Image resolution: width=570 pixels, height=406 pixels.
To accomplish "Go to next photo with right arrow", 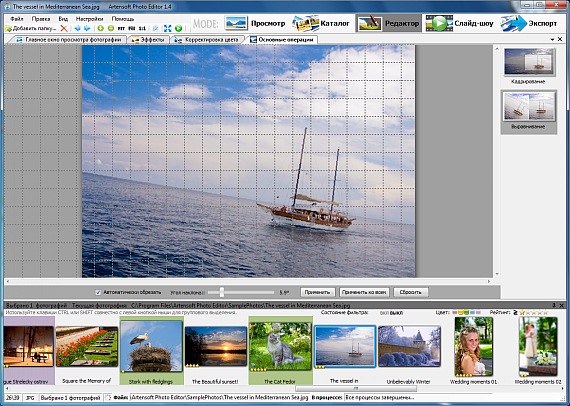I will tap(87, 28).
